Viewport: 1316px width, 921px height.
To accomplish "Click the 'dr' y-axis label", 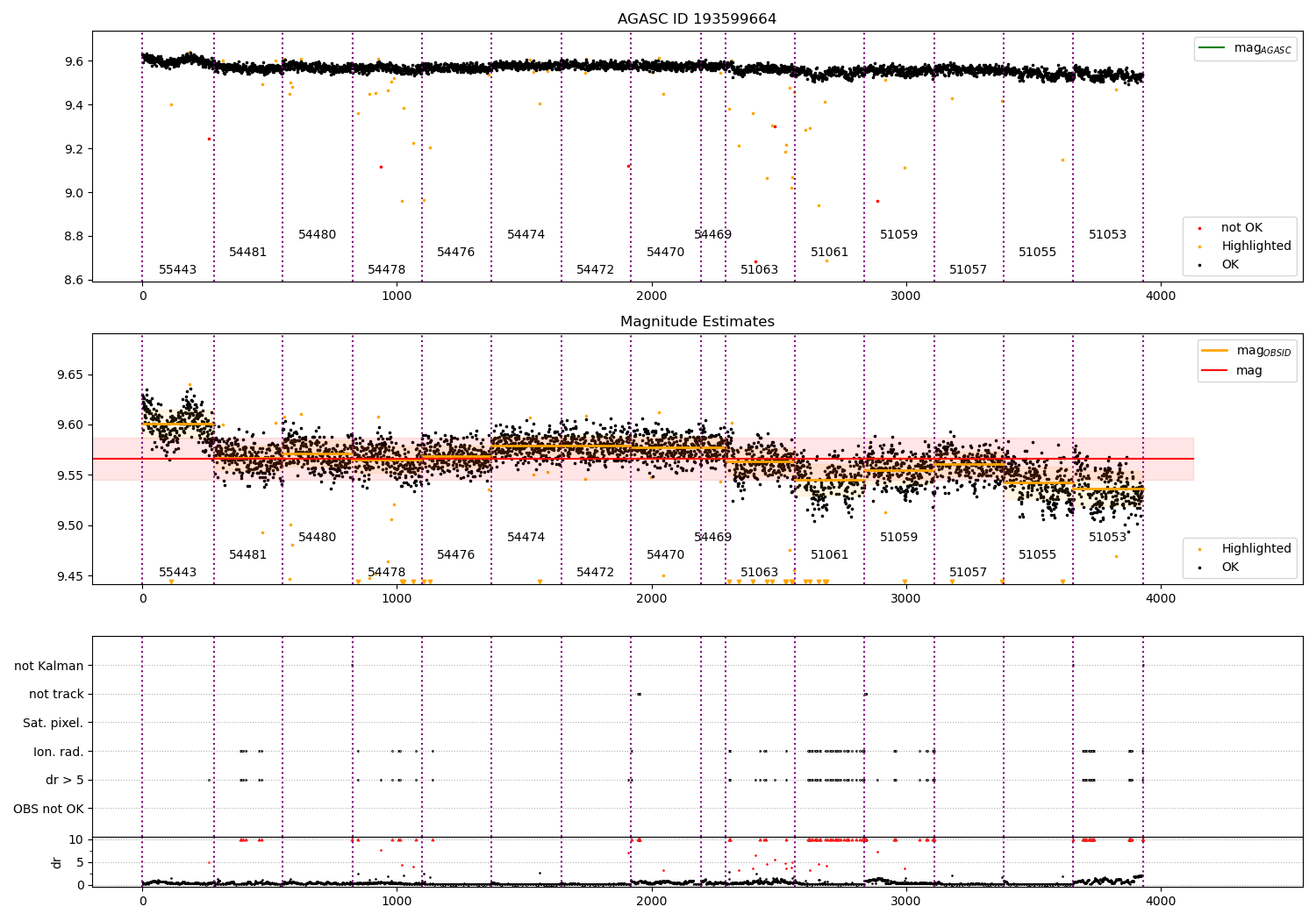I will coord(57,862).
